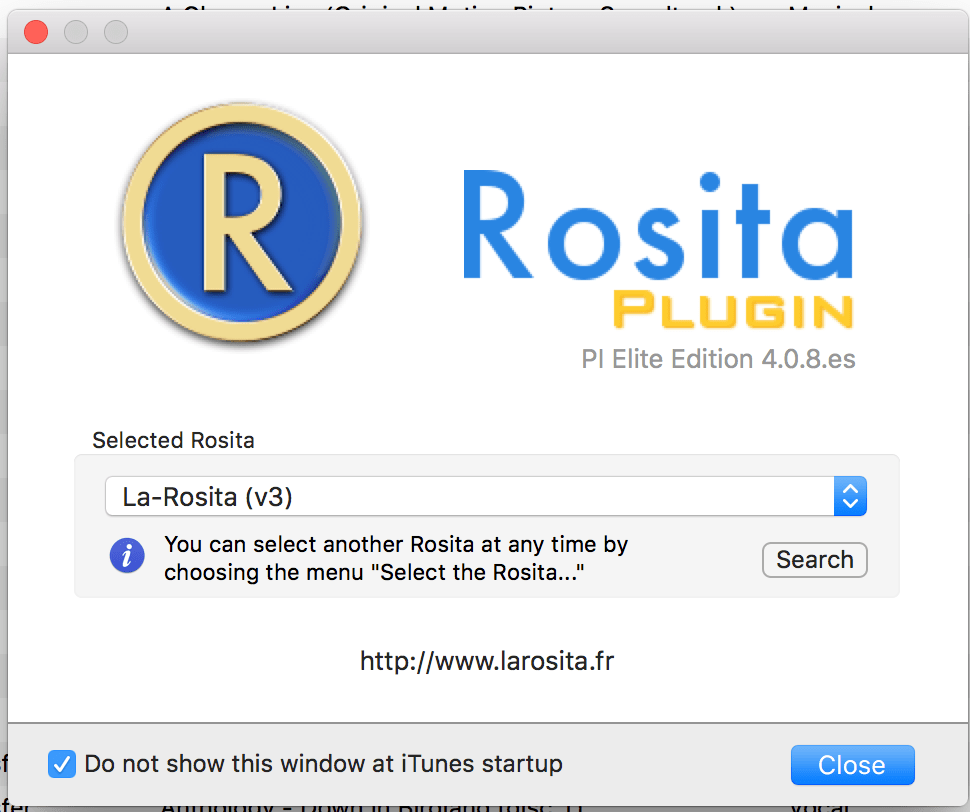Click the large blue Rosita wordmark
Screen dimensions: 970x812
(658, 225)
